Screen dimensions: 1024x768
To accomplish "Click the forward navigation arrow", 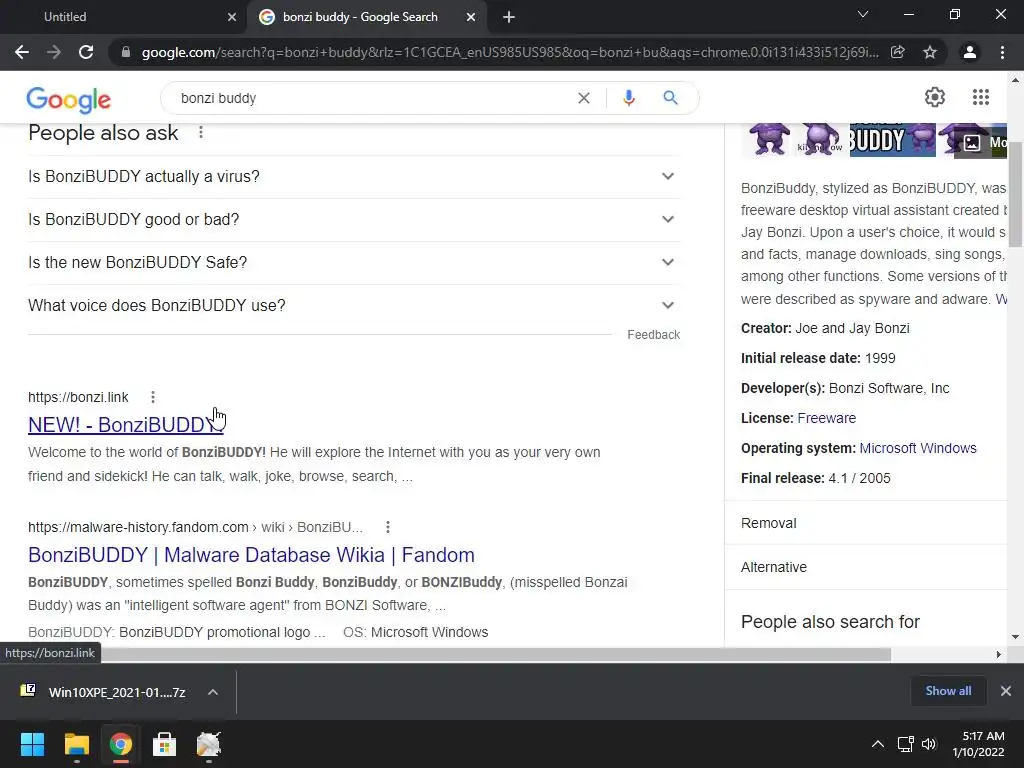I will point(54,52).
